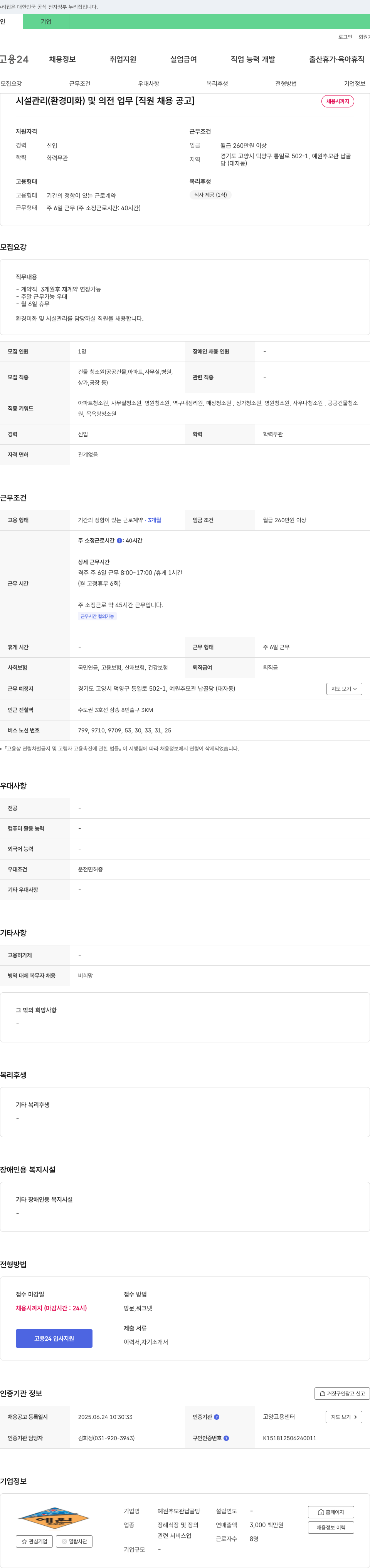Click the bus routes 799, 9710, 9709 text
Viewport: 370px width, 1568px height.
[x=124, y=730]
